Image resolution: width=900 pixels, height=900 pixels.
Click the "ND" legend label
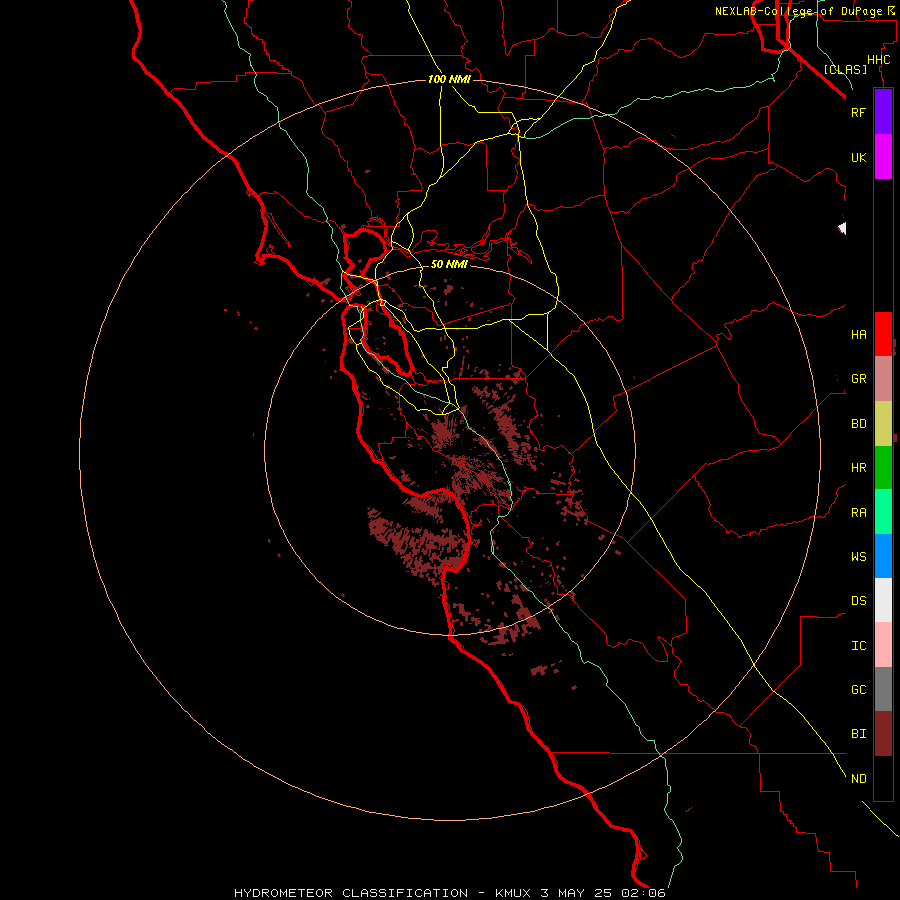pos(858,779)
